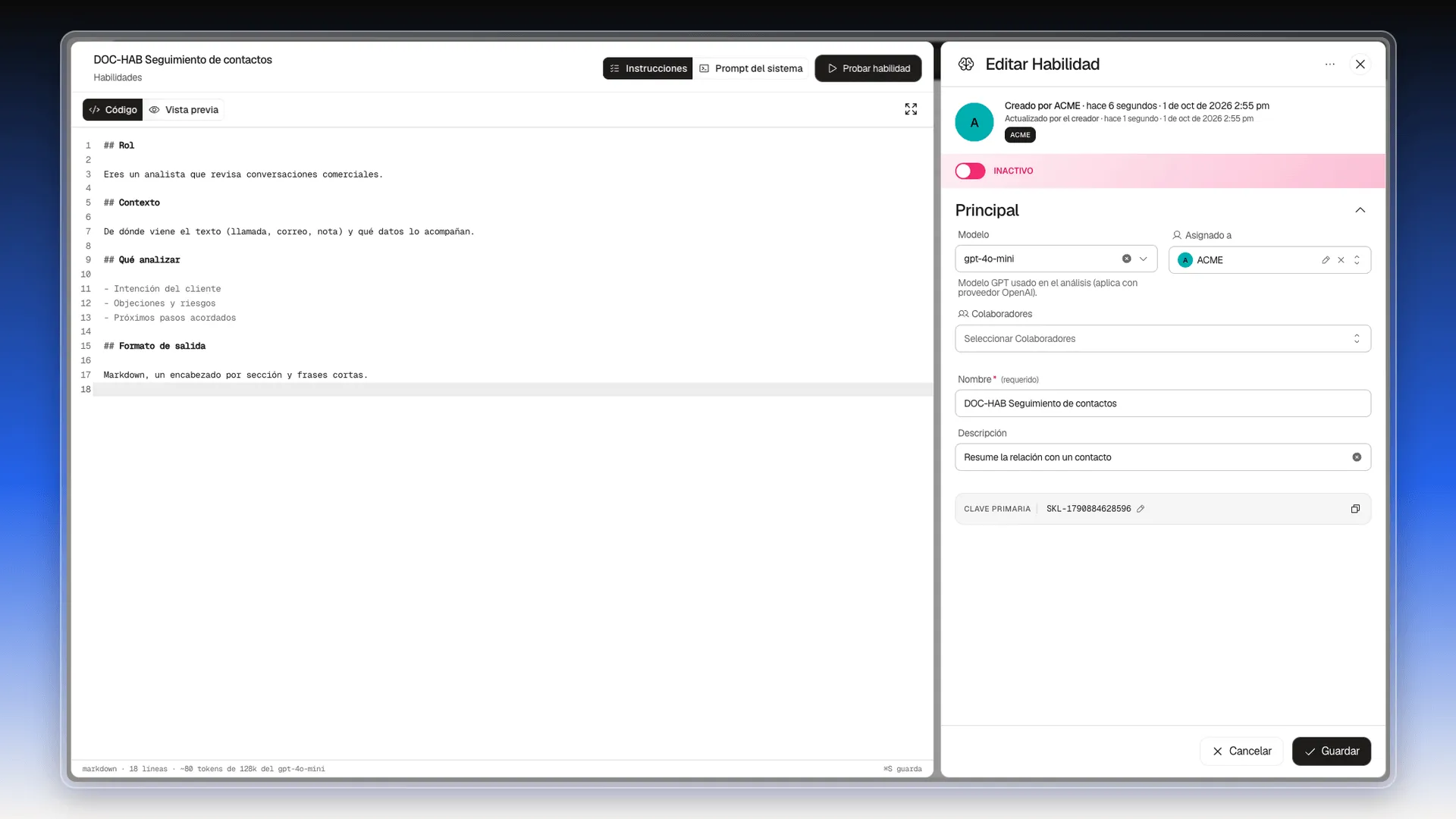The height and width of the screenshot is (819, 1456).
Task: Click the Habilidades breadcrumb link
Action: [x=118, y=77]
